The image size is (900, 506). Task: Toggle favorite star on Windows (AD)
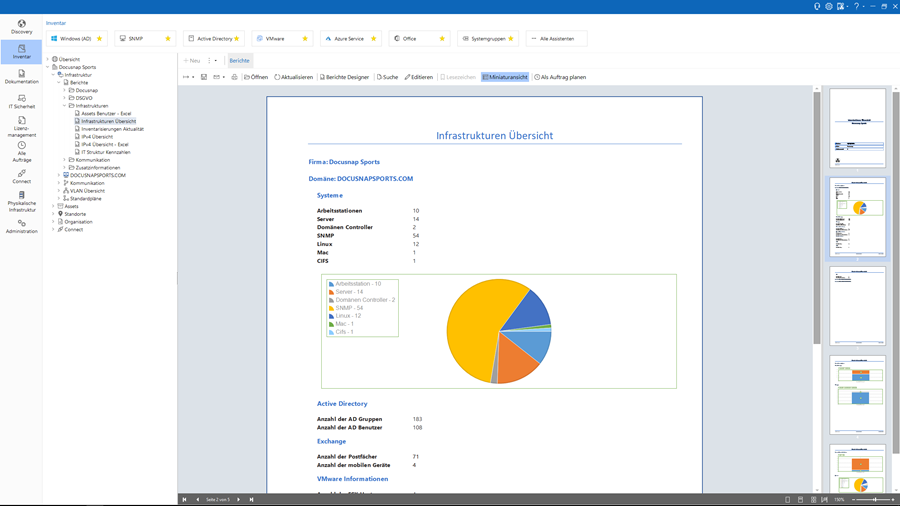pos(99,39)
